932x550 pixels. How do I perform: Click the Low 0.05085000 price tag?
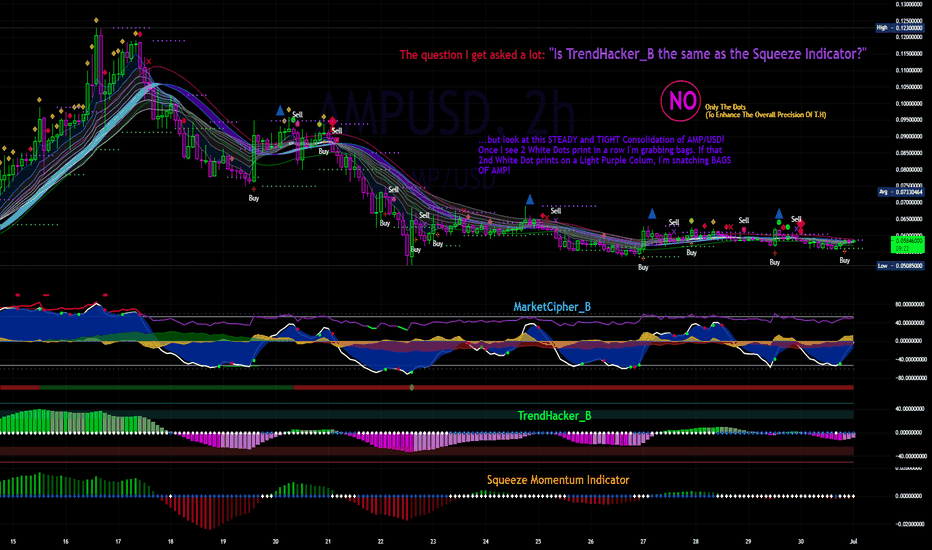(900, 265)
